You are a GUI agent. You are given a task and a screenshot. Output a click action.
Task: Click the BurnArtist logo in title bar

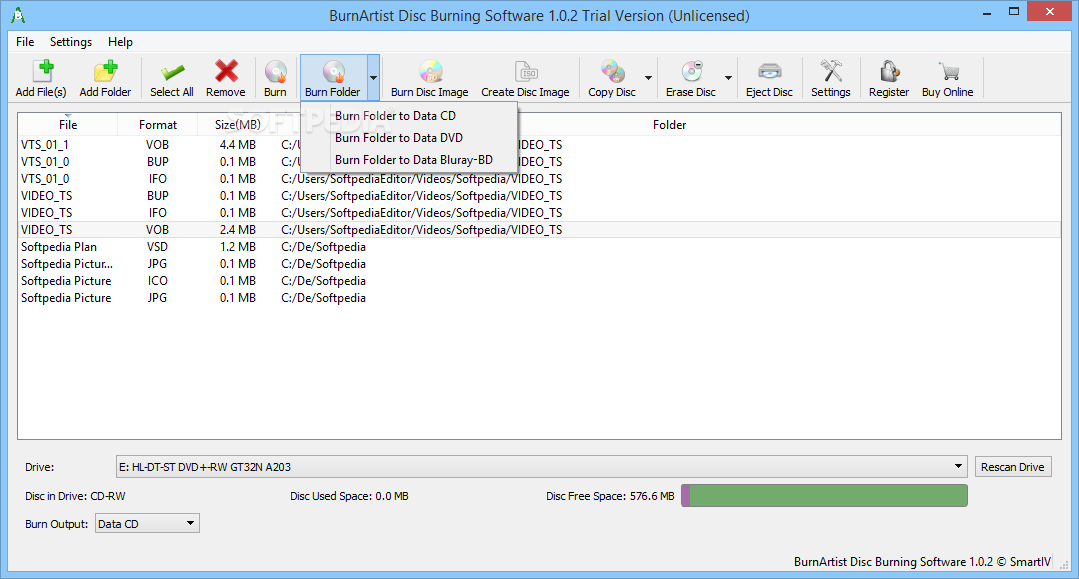(18, 15)
